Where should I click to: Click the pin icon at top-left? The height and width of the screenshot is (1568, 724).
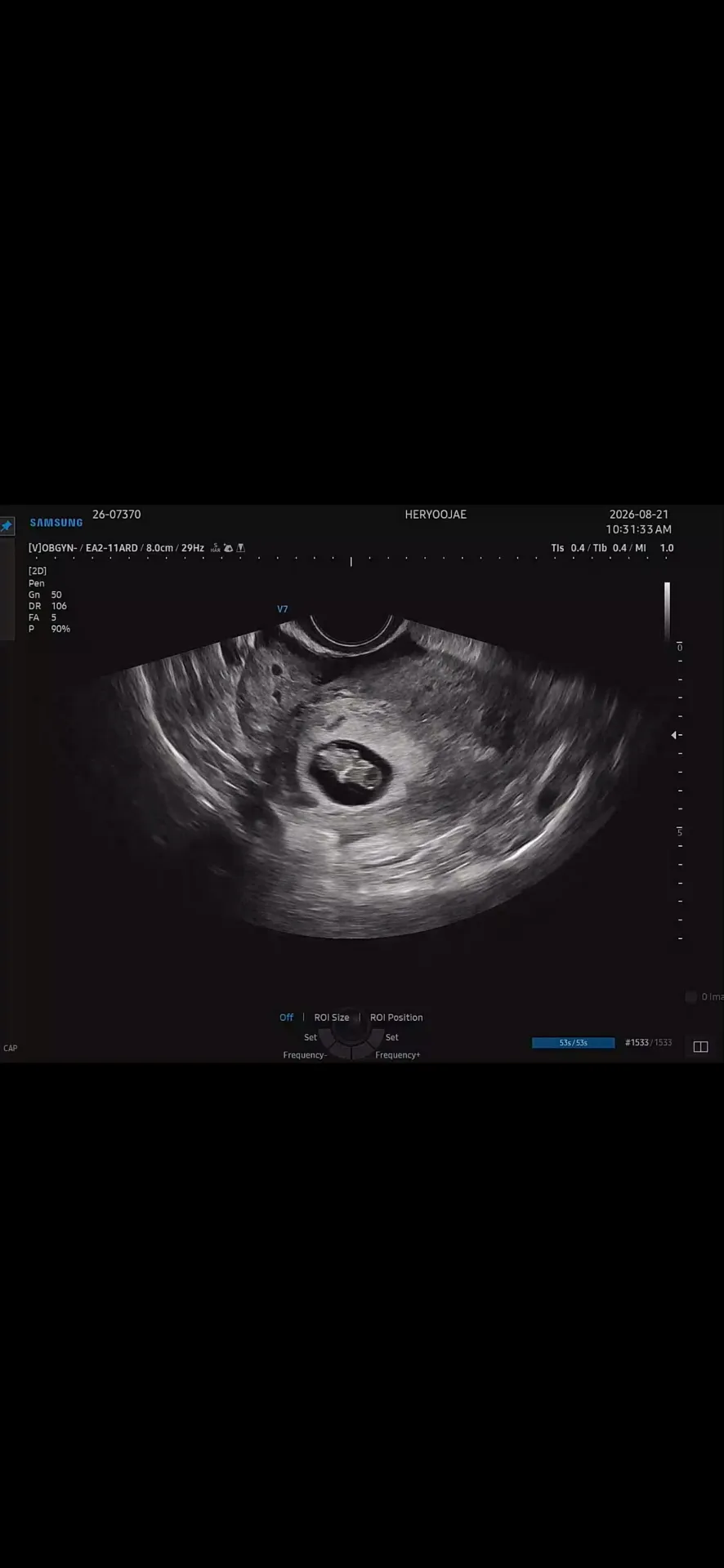7,526
